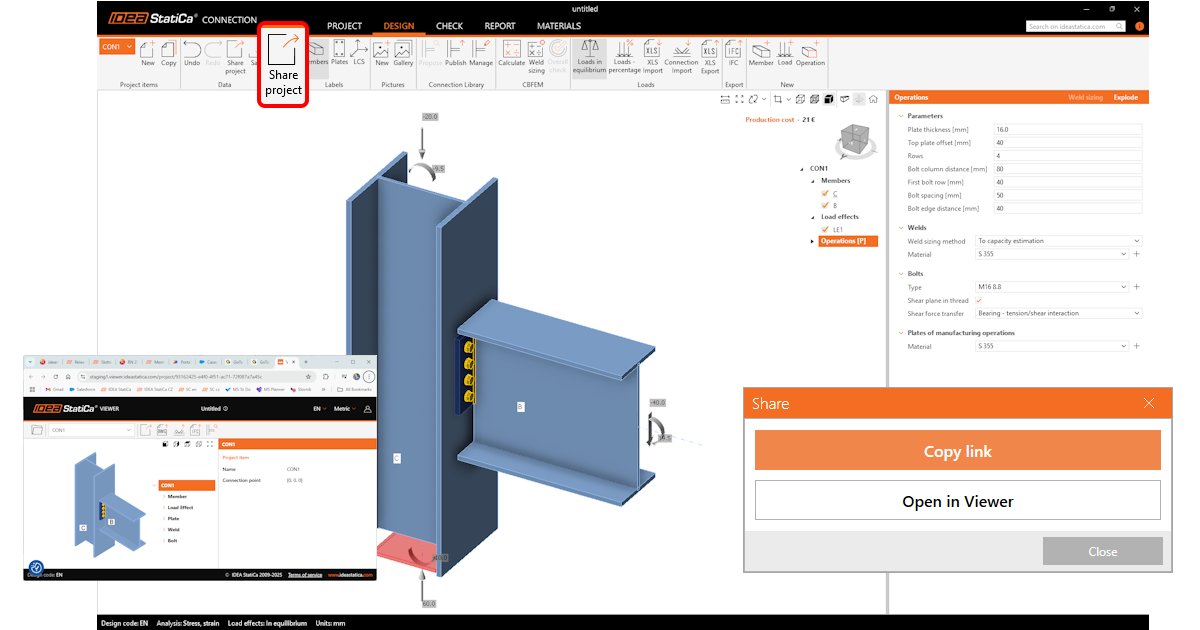Open the Weld sizing method dropdown

[x=1058, y=241]
